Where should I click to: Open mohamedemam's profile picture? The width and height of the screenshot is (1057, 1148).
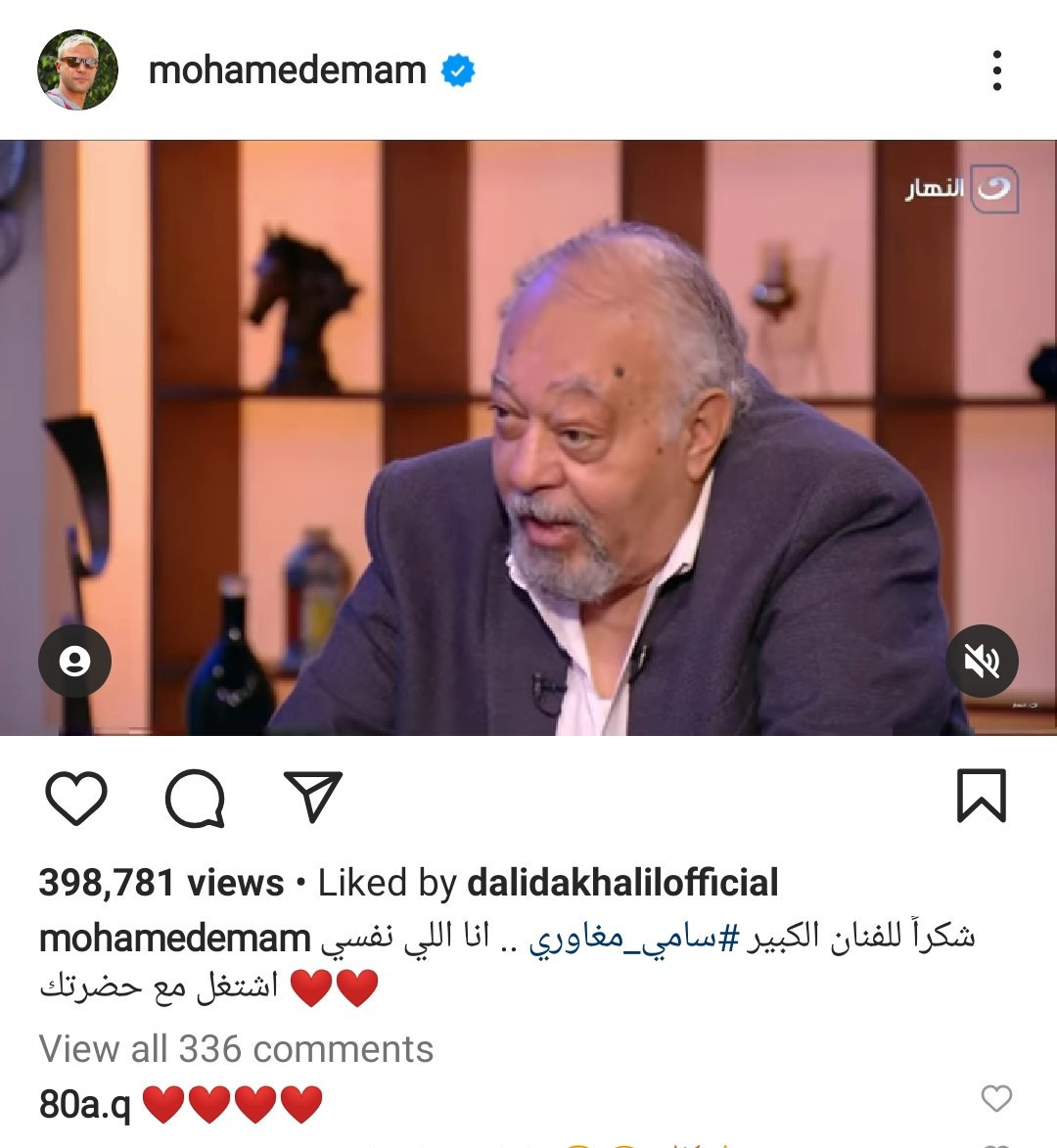tap(77, 70)
